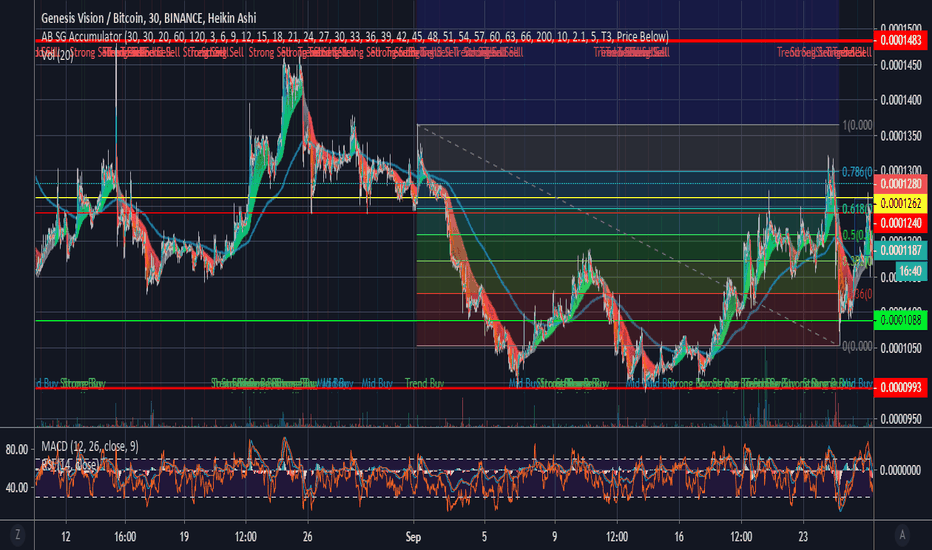Click the 16:40 countdown label

coord(911,271)
